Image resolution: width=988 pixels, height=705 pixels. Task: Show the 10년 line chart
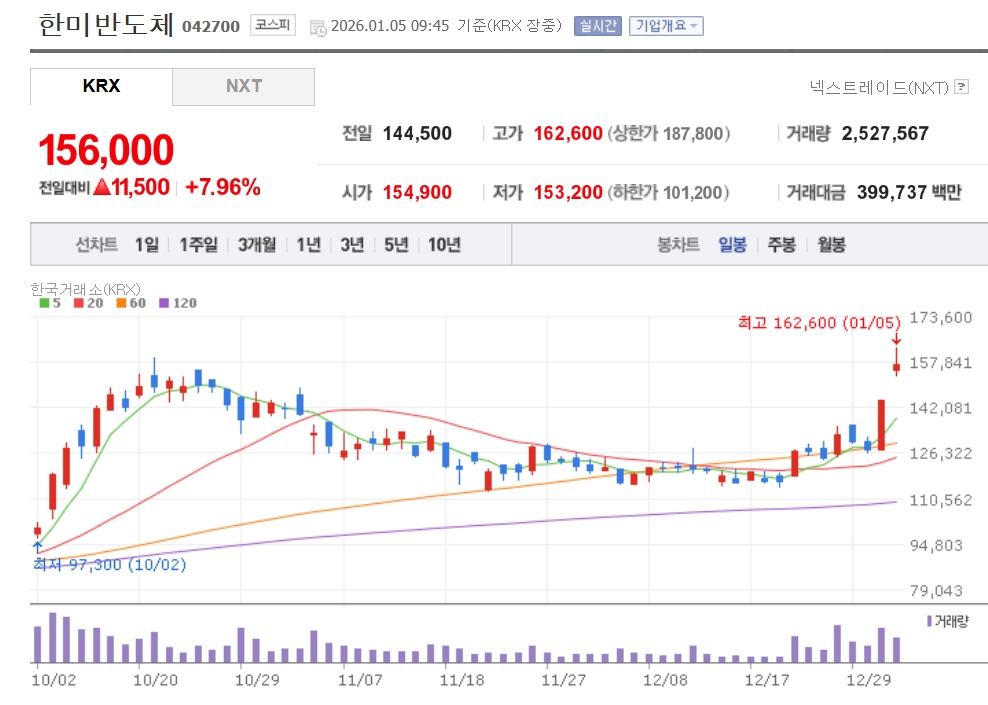point(444,245)
